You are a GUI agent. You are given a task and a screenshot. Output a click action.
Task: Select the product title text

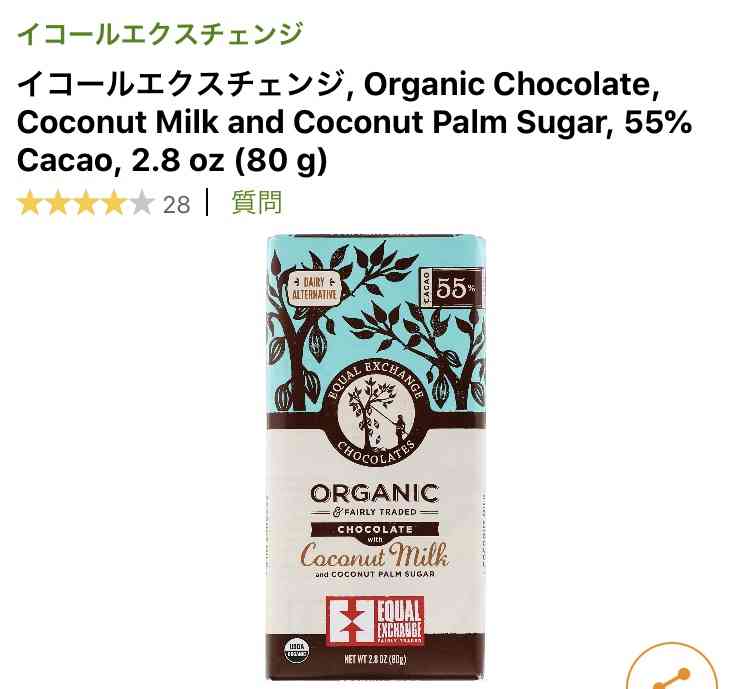[x=354, y=122]
